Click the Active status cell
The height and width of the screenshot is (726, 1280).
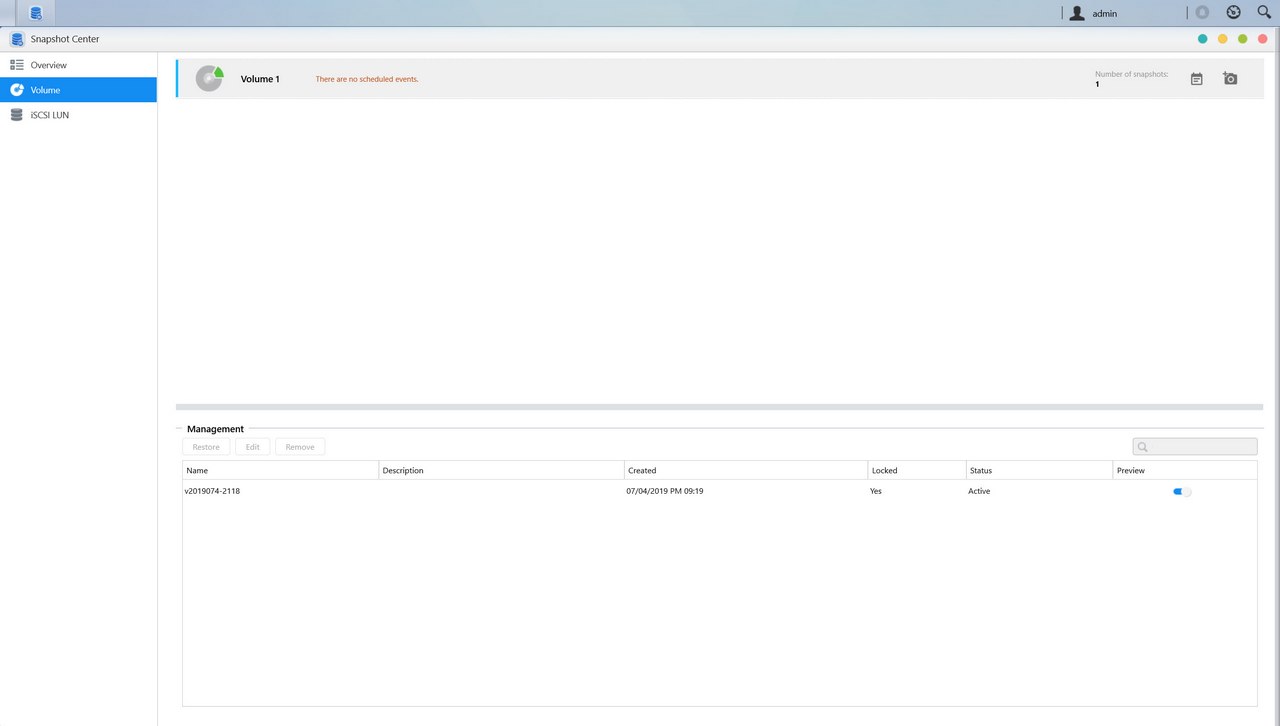point(979,491)
